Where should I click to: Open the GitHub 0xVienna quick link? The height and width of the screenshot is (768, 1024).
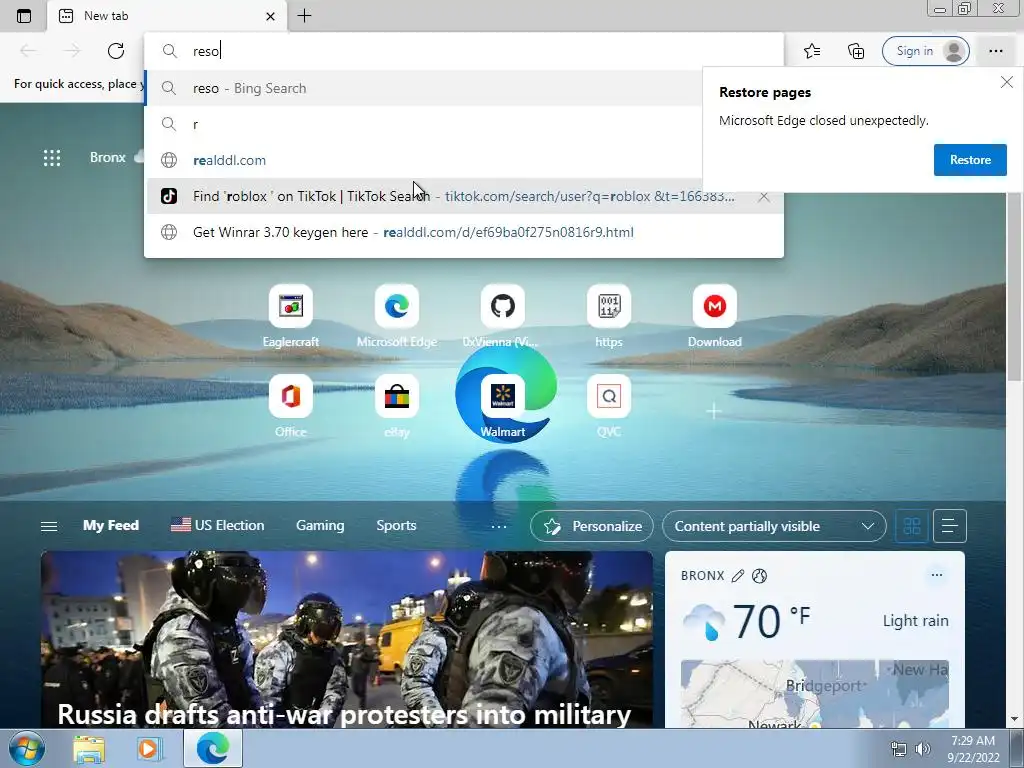click(502, 316)
